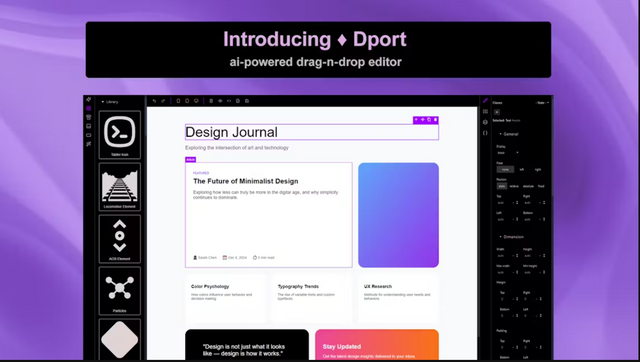
Task: Collapse the Library section
Action: 110,102
